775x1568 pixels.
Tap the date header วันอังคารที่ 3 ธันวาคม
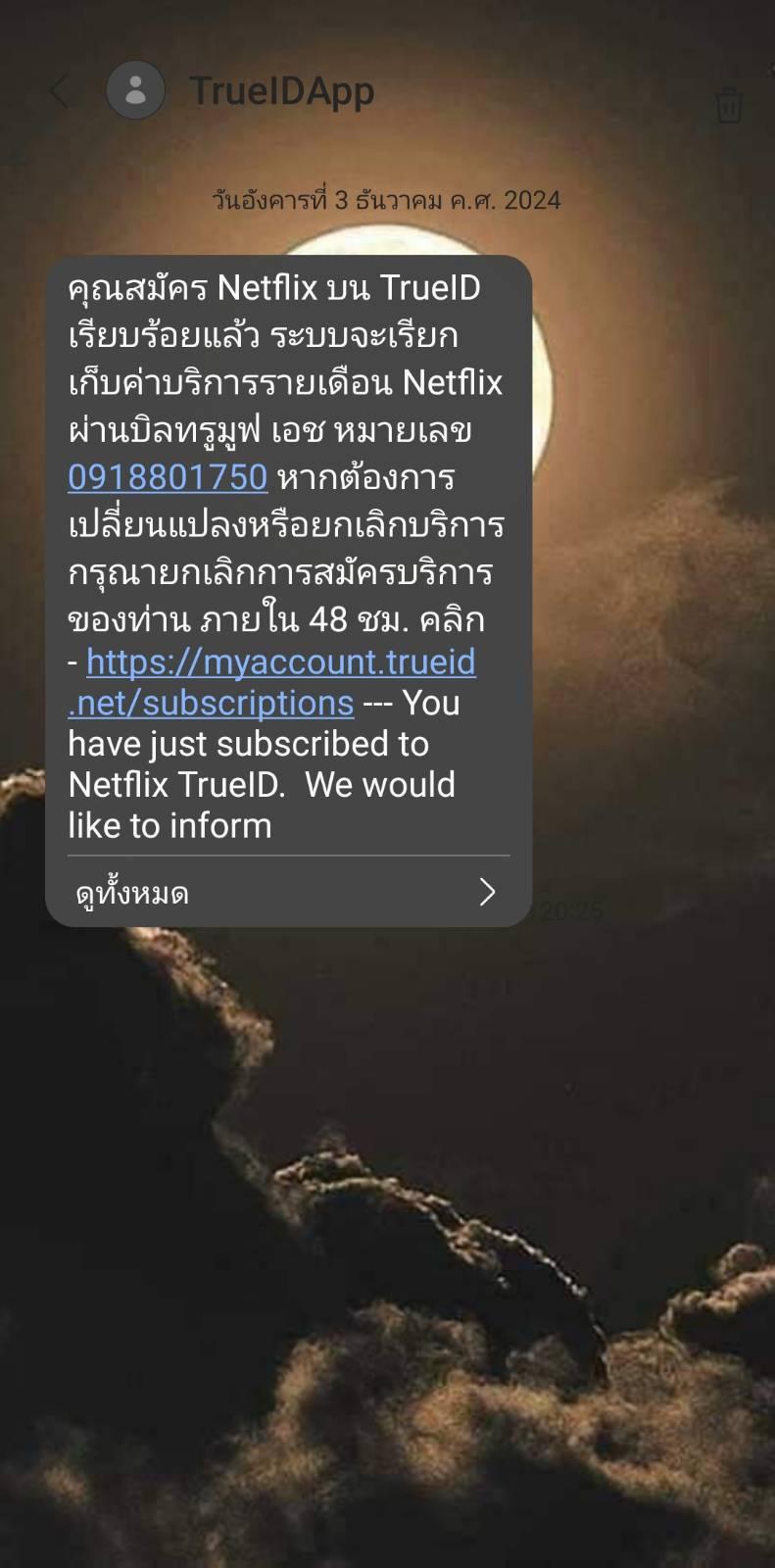(386, 201)
